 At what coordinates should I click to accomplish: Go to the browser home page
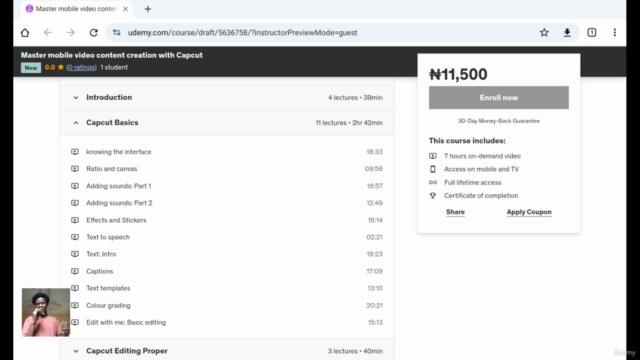(25, 33)
